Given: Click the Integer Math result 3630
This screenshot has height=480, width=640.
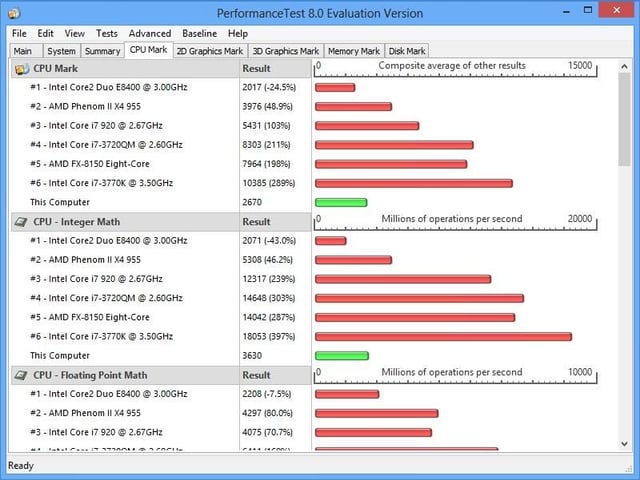Looking at the screenshot, I should point(252,356).
